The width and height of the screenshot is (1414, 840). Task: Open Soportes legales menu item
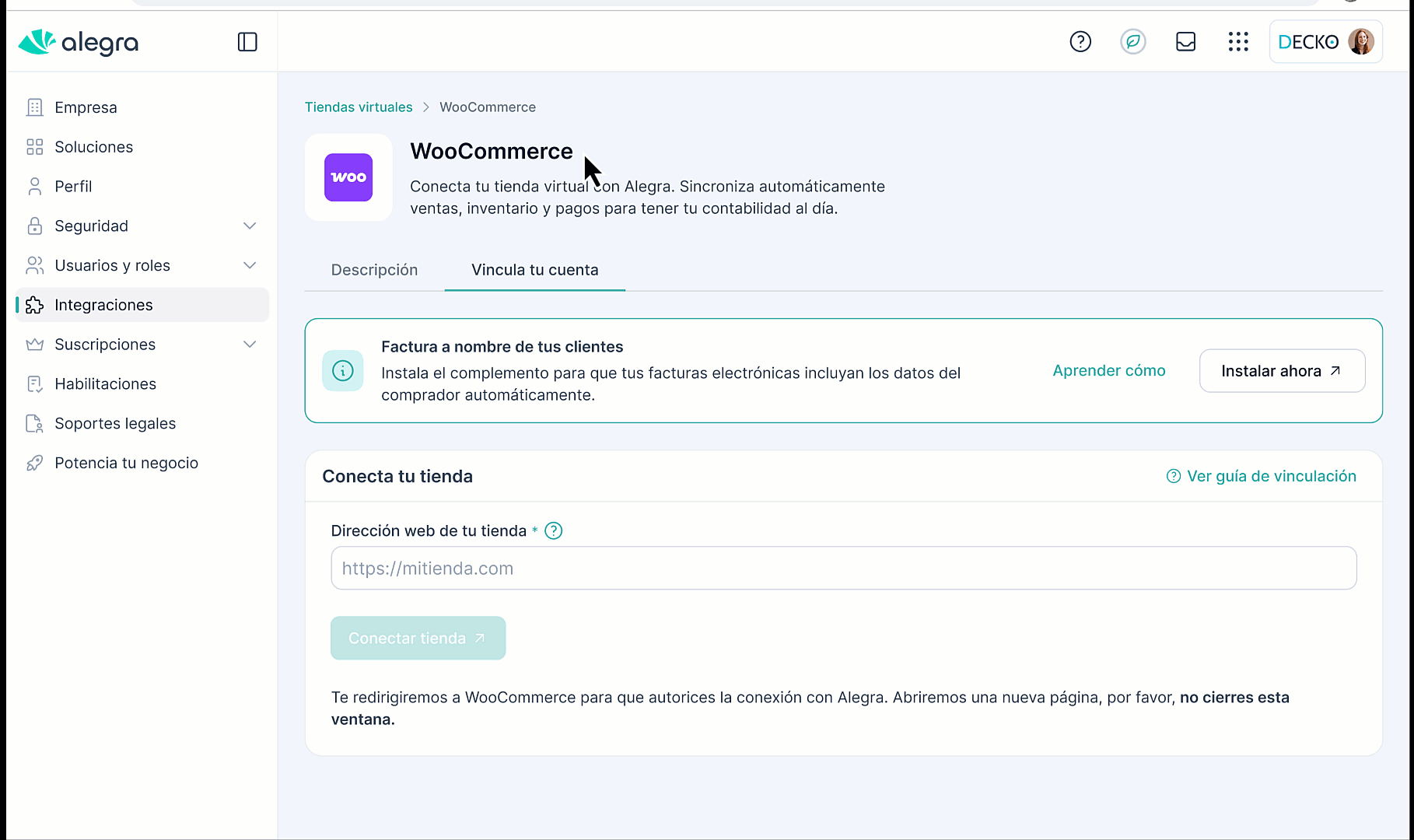pyautogui.click(x=142, y=424)
